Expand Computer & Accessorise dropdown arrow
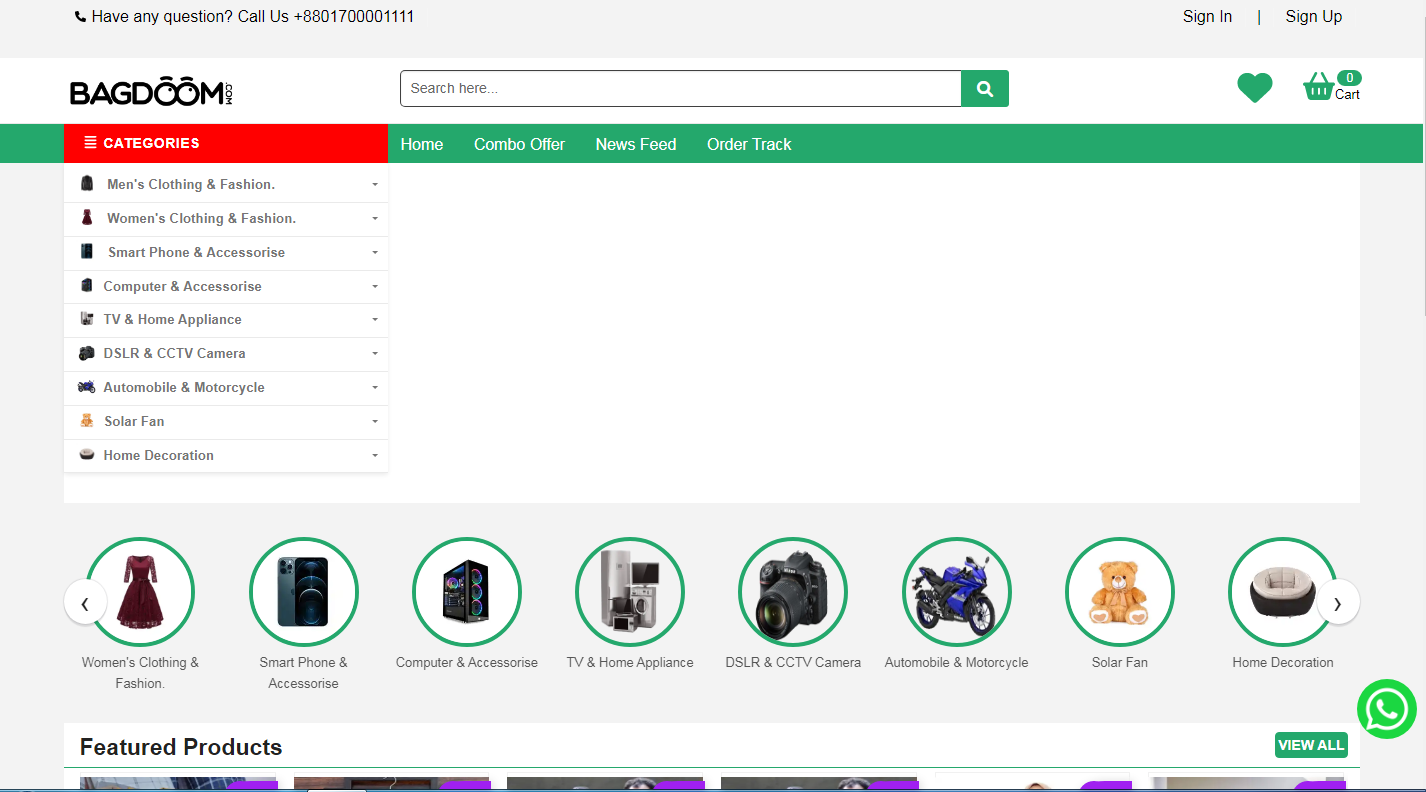1426x792 pixels. [375, 287]
